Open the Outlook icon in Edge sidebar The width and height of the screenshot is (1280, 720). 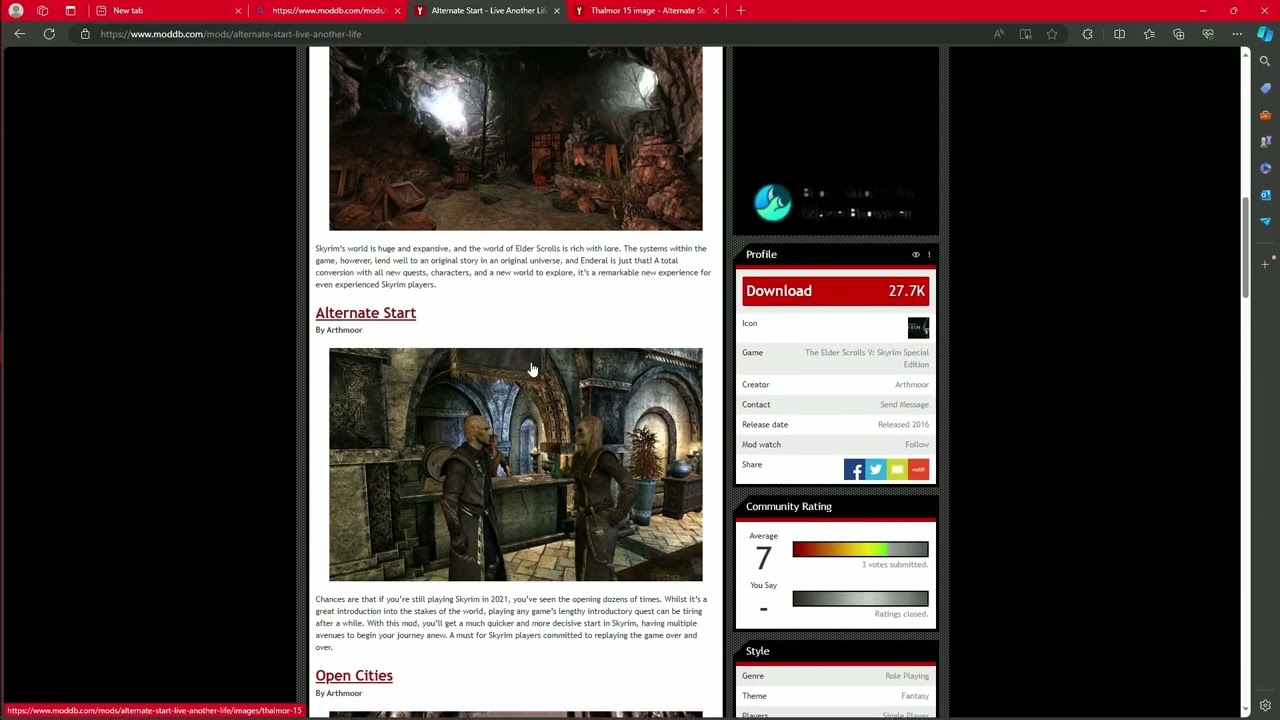[x=1265, y=195]
